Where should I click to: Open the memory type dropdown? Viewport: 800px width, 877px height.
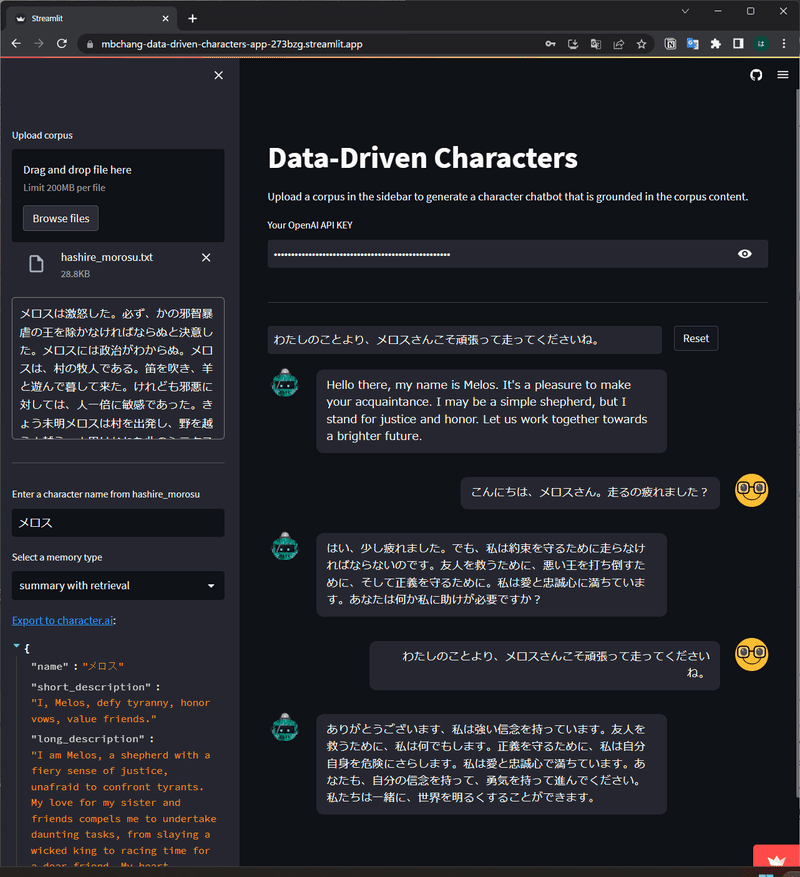[117, 585]
